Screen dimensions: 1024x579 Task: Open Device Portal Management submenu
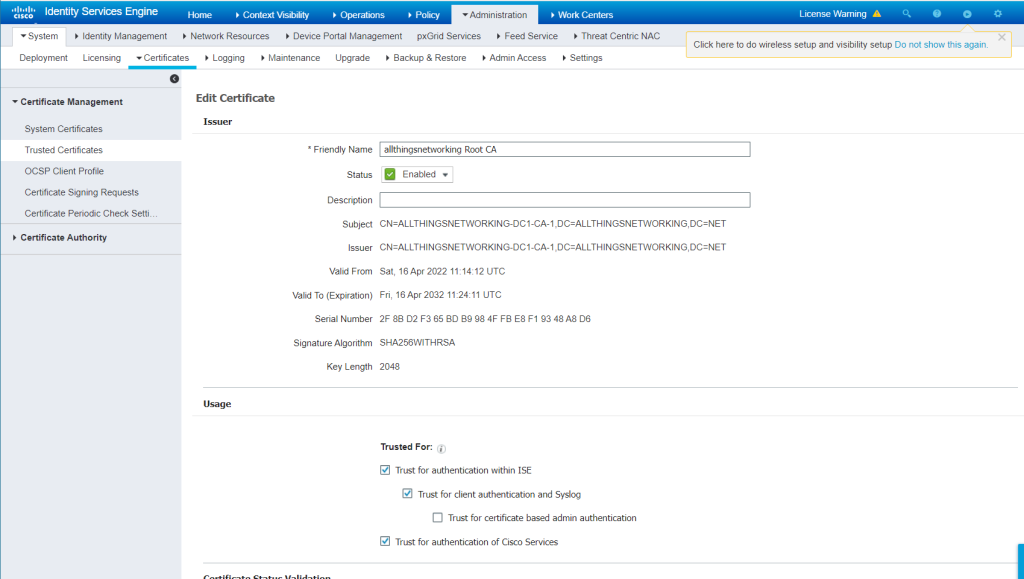pos(344,36)
